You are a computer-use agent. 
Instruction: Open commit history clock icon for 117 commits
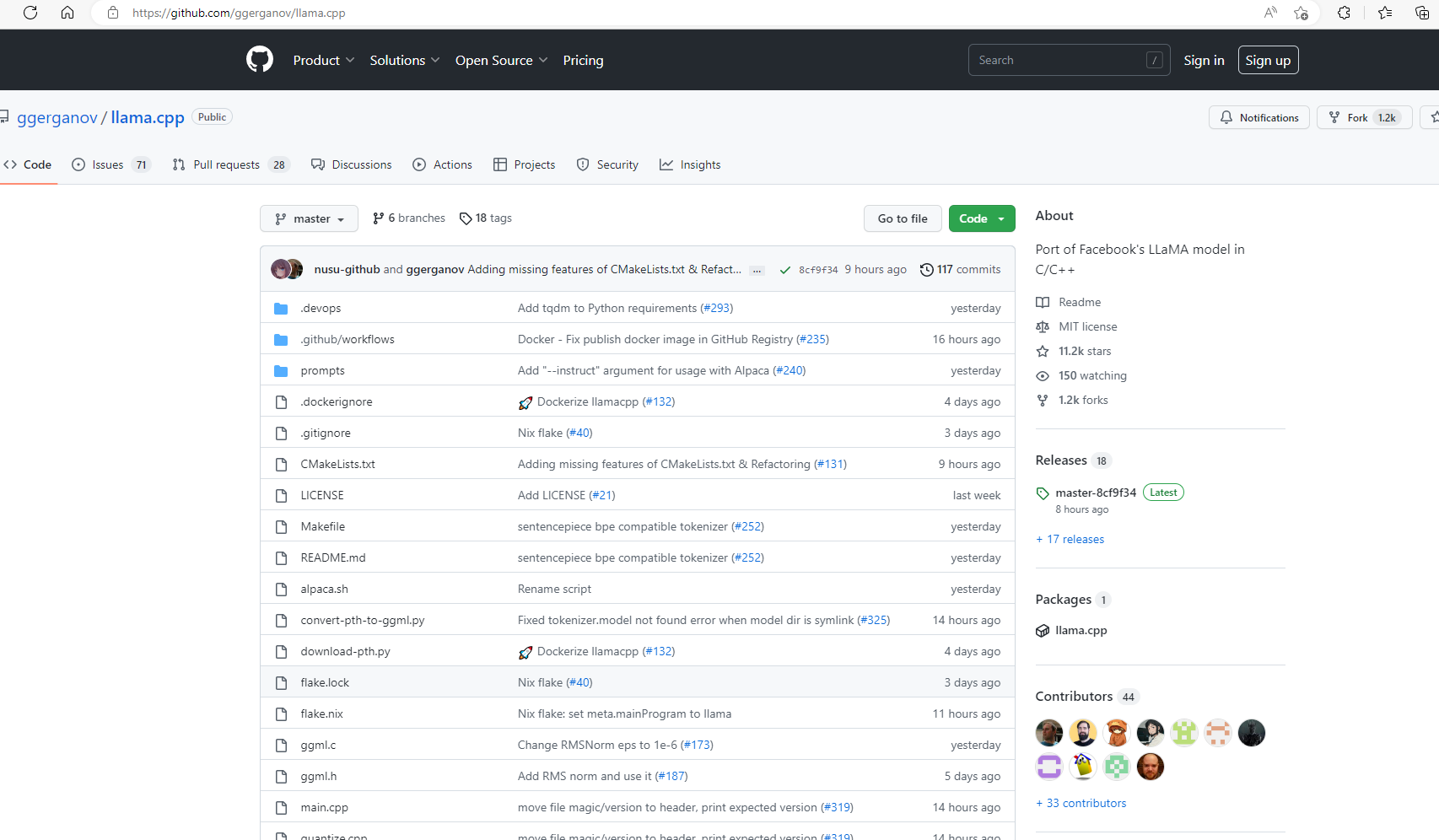point(926,270)
